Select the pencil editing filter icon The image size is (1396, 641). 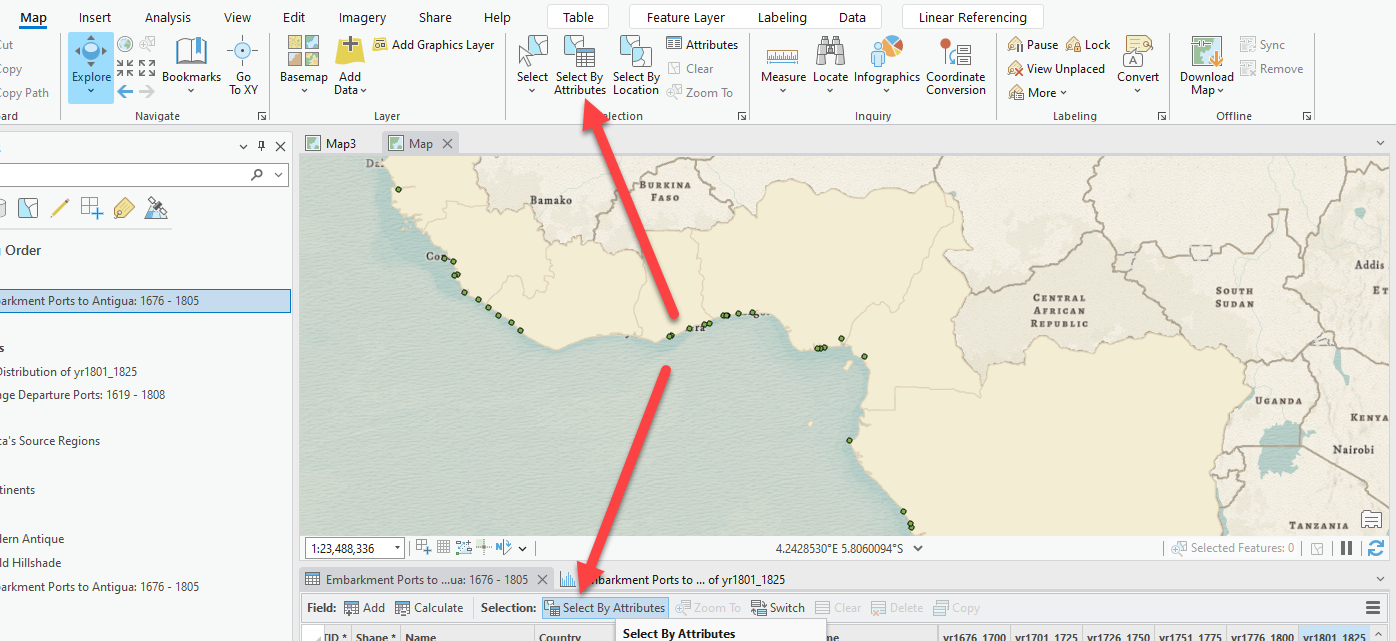[59, 208]
